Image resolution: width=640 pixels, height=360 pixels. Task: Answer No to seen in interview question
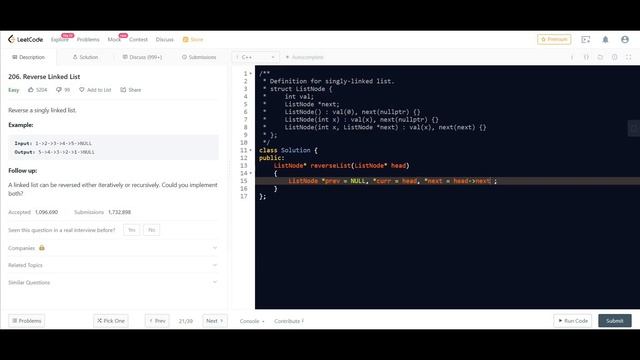pyautogui.click(x=151, y=230)
